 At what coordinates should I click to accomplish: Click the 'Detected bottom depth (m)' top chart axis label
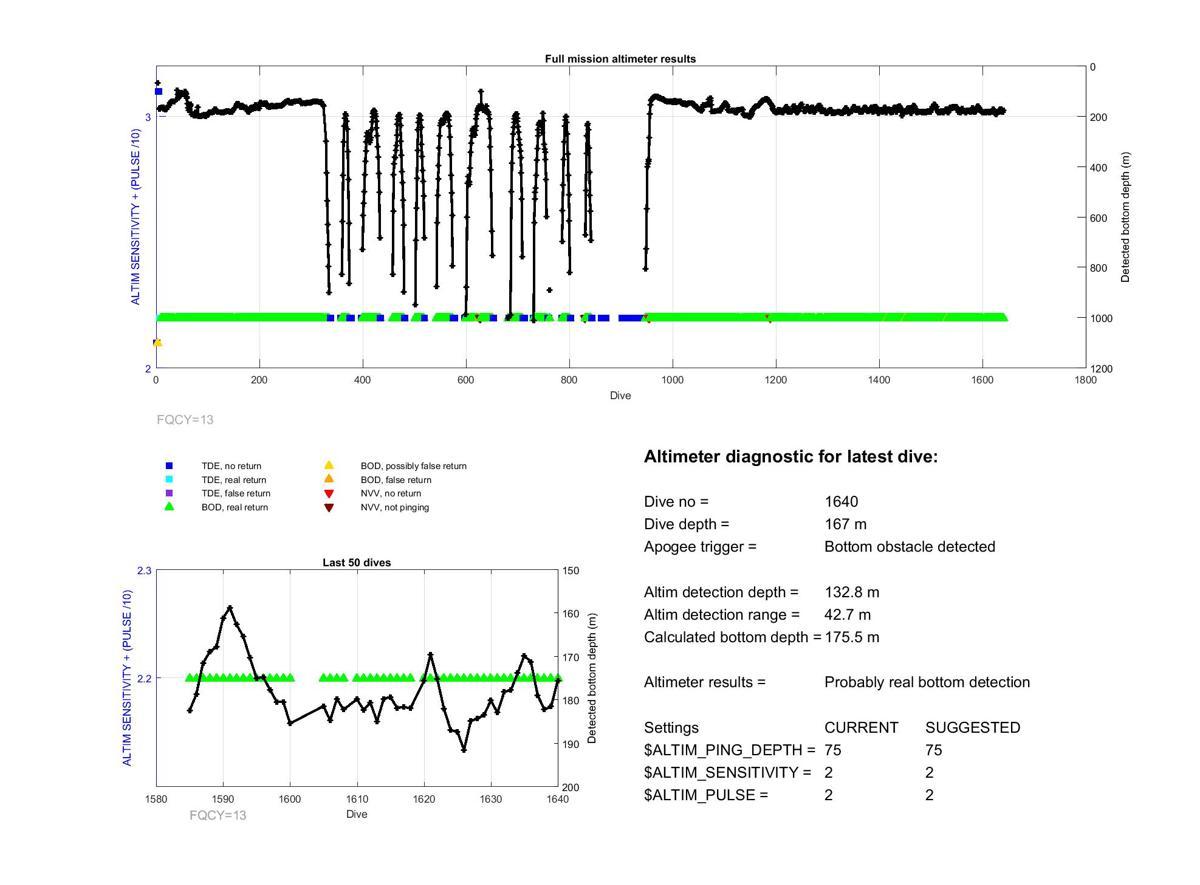click(1125, 218)
